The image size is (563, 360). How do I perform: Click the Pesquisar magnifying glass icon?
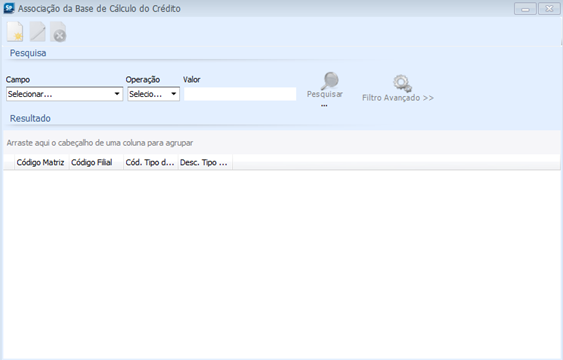330,81
